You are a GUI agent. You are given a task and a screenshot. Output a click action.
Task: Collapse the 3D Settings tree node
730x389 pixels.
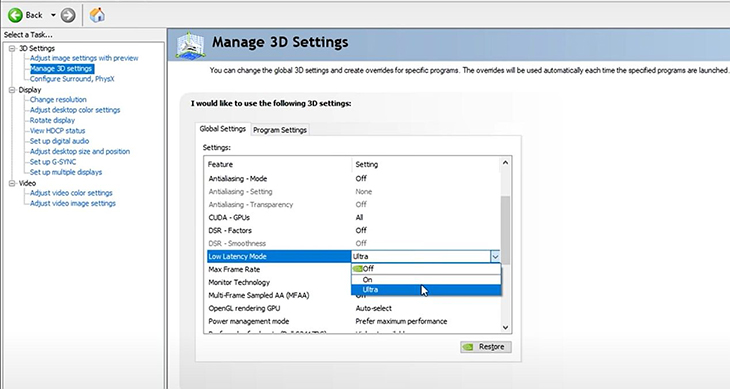tap(12, 48)
